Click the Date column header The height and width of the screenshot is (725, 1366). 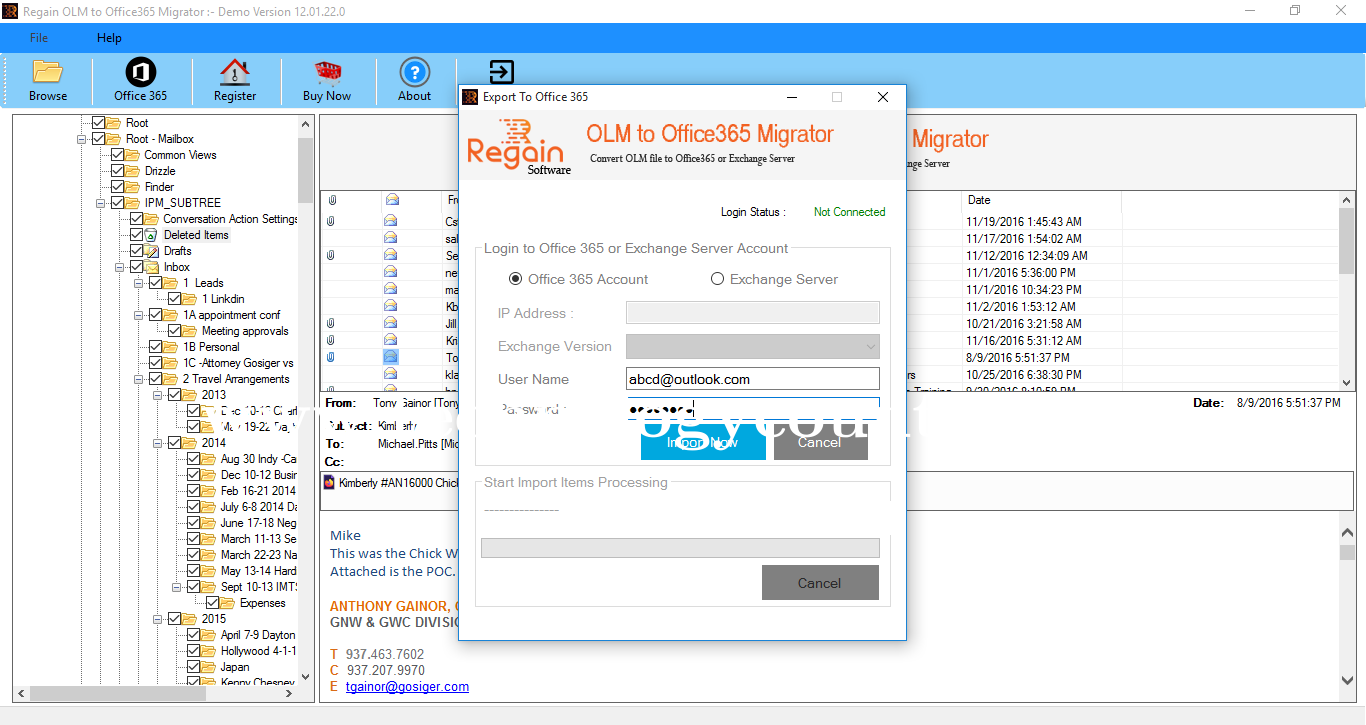[x=1041, y=200]
